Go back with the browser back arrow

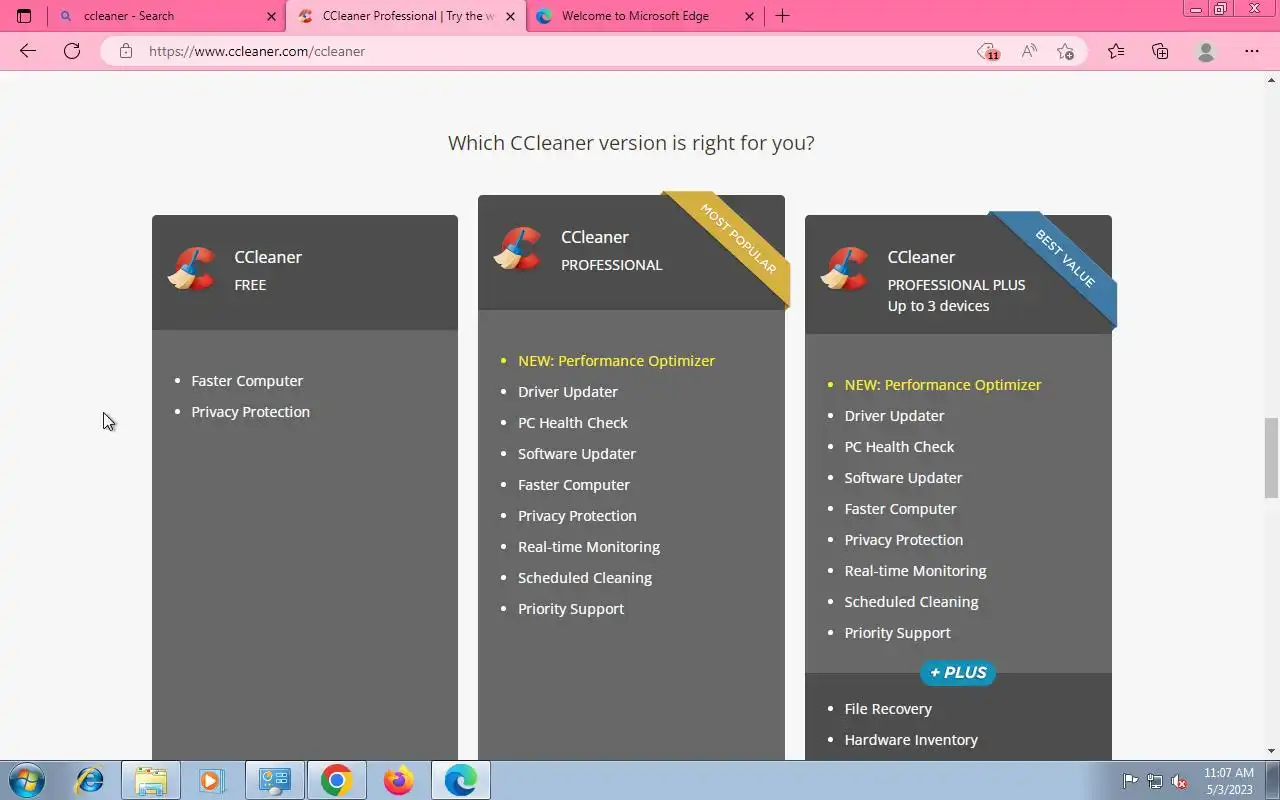[28, 51]
